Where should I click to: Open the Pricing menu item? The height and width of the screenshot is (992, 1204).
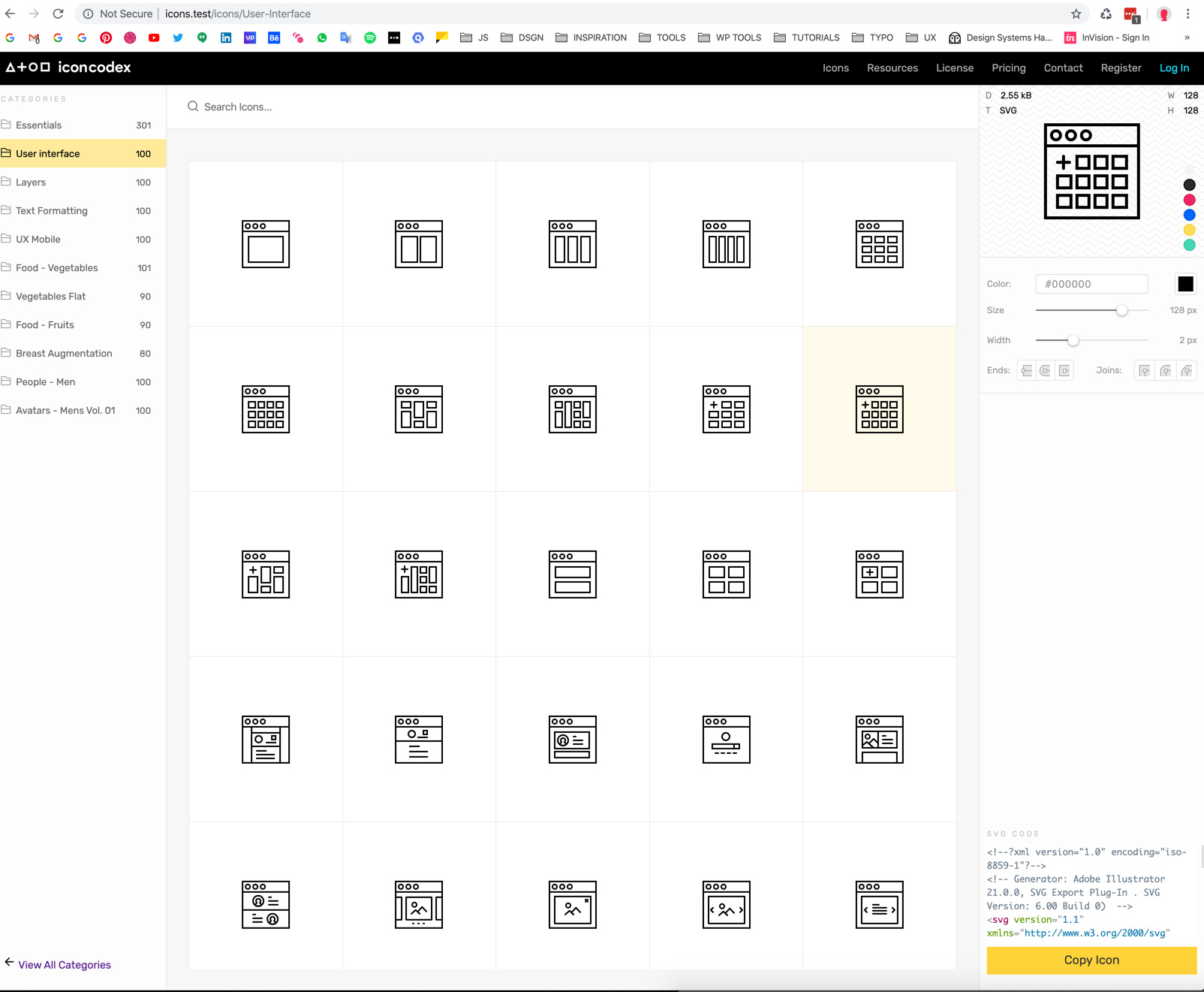[x=1008, y=68]
